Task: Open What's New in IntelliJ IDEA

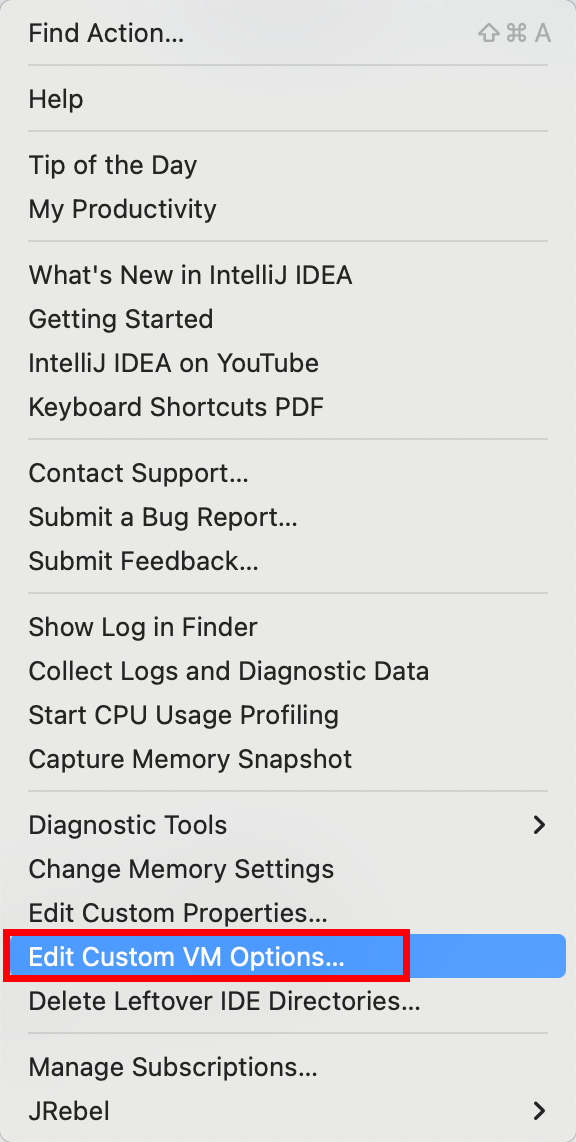Action: 288,275
